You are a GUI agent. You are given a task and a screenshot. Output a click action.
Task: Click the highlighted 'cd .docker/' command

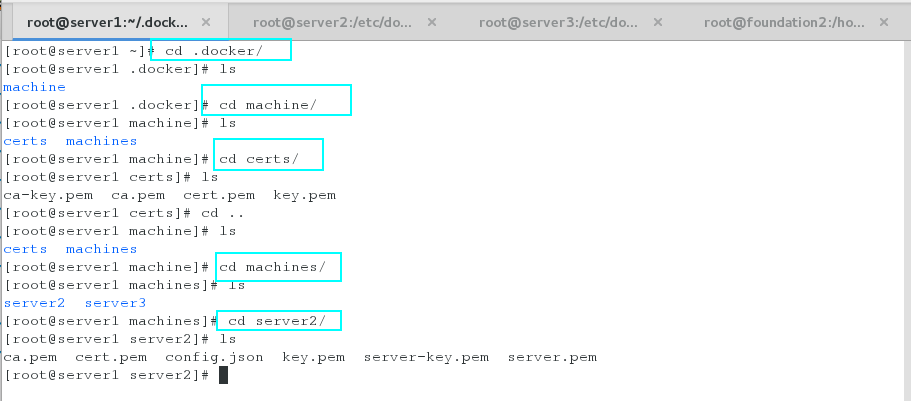[x=214, y=51]
